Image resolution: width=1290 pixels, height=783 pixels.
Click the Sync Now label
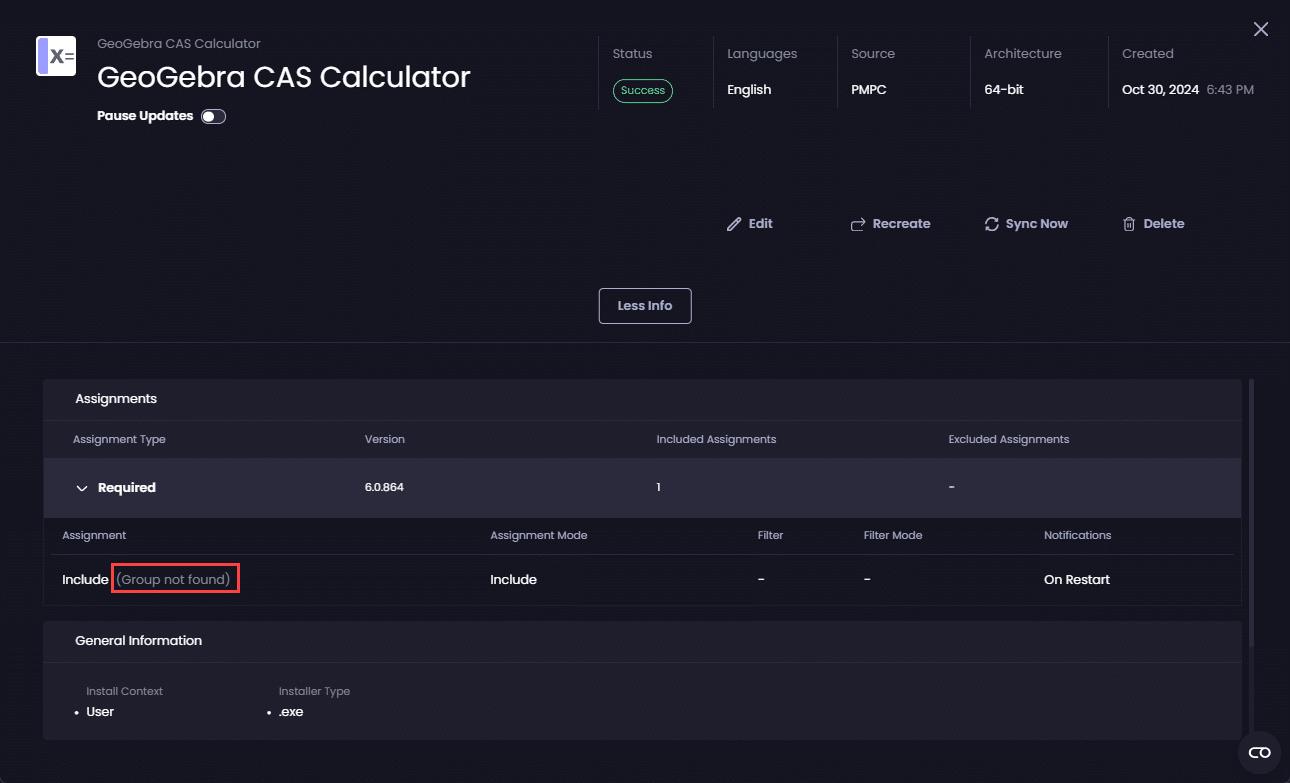tap(1036, 224)
